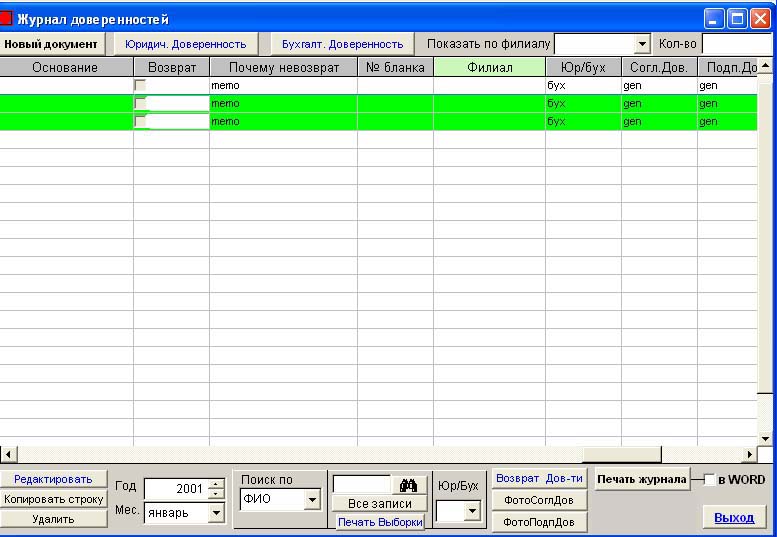Image resolution: width=777 pixels, height=537 pixels.
Task: Select '№ бланка' column header
Action: 395,67
